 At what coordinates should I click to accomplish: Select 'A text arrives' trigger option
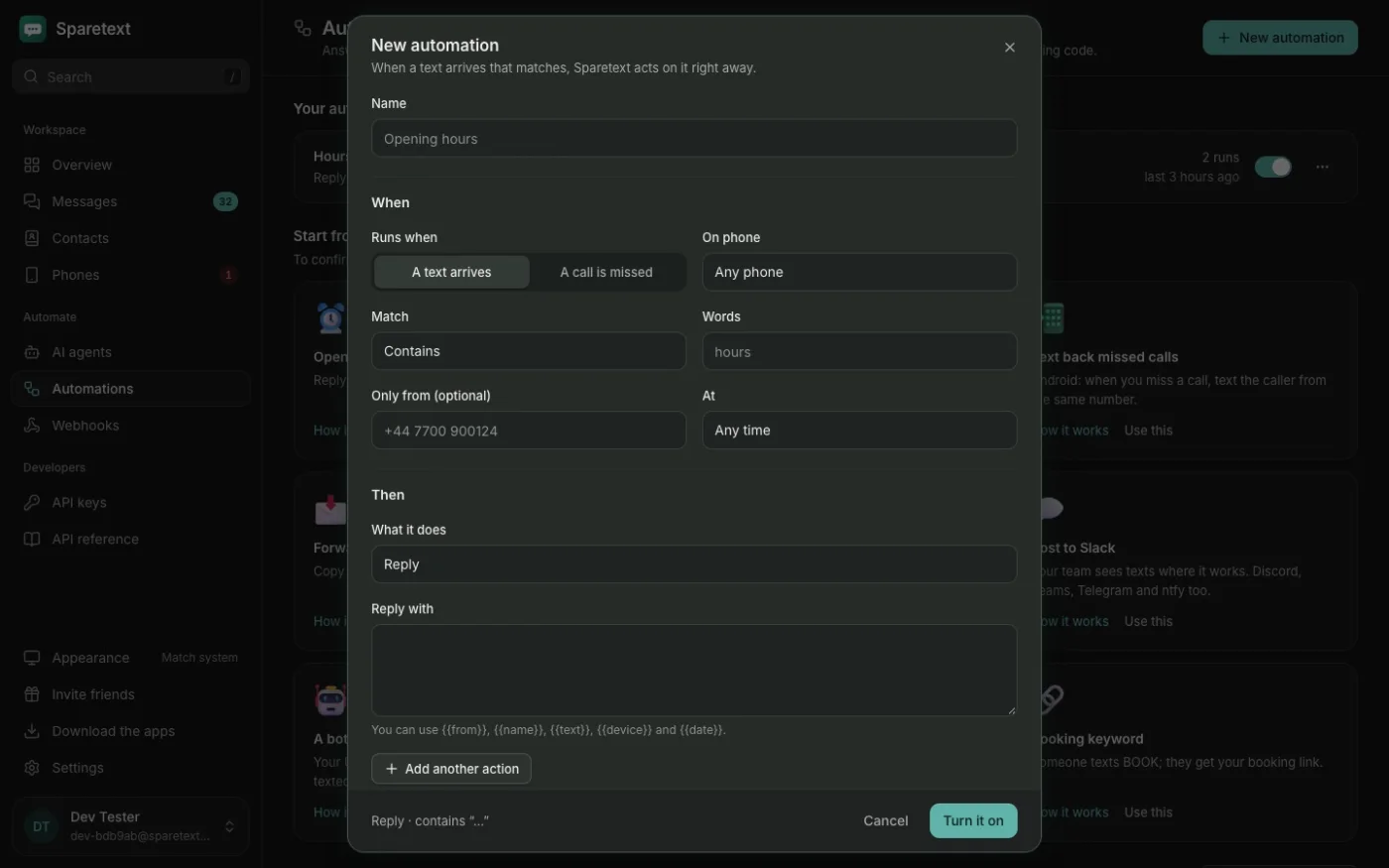tap(451, 272)
